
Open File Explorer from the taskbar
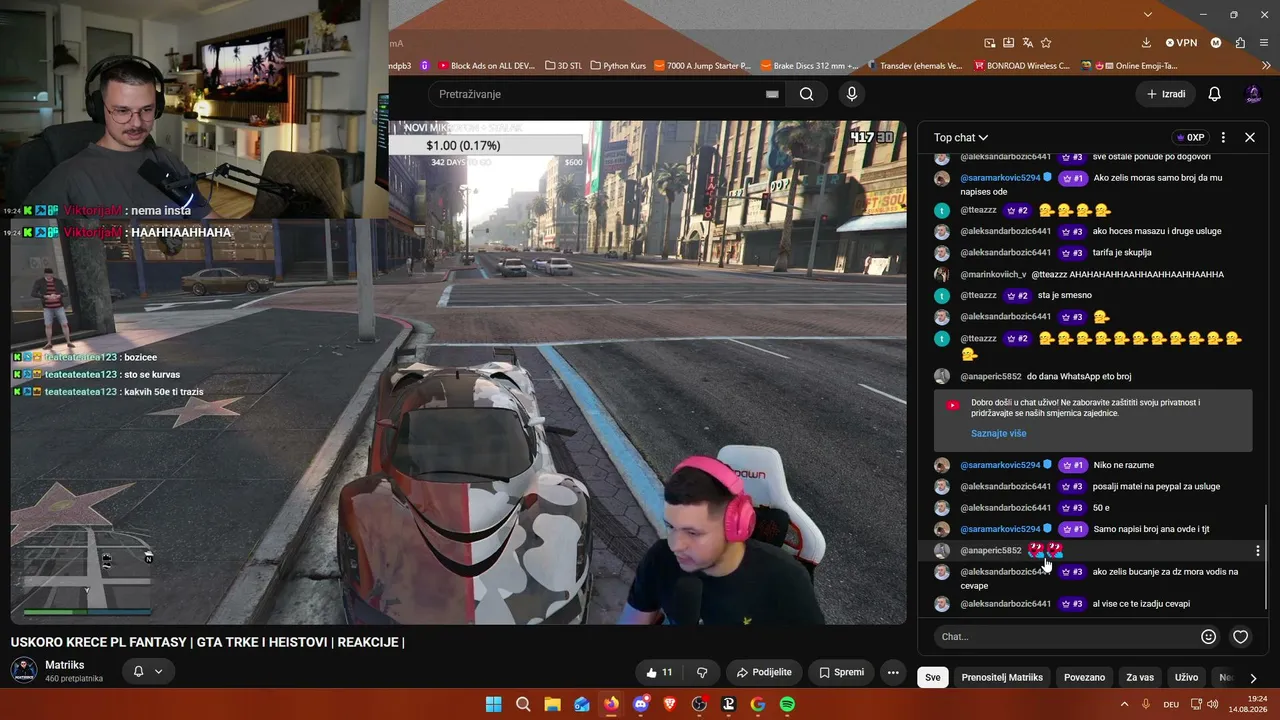pyautogui.click(x=552, y=704)
